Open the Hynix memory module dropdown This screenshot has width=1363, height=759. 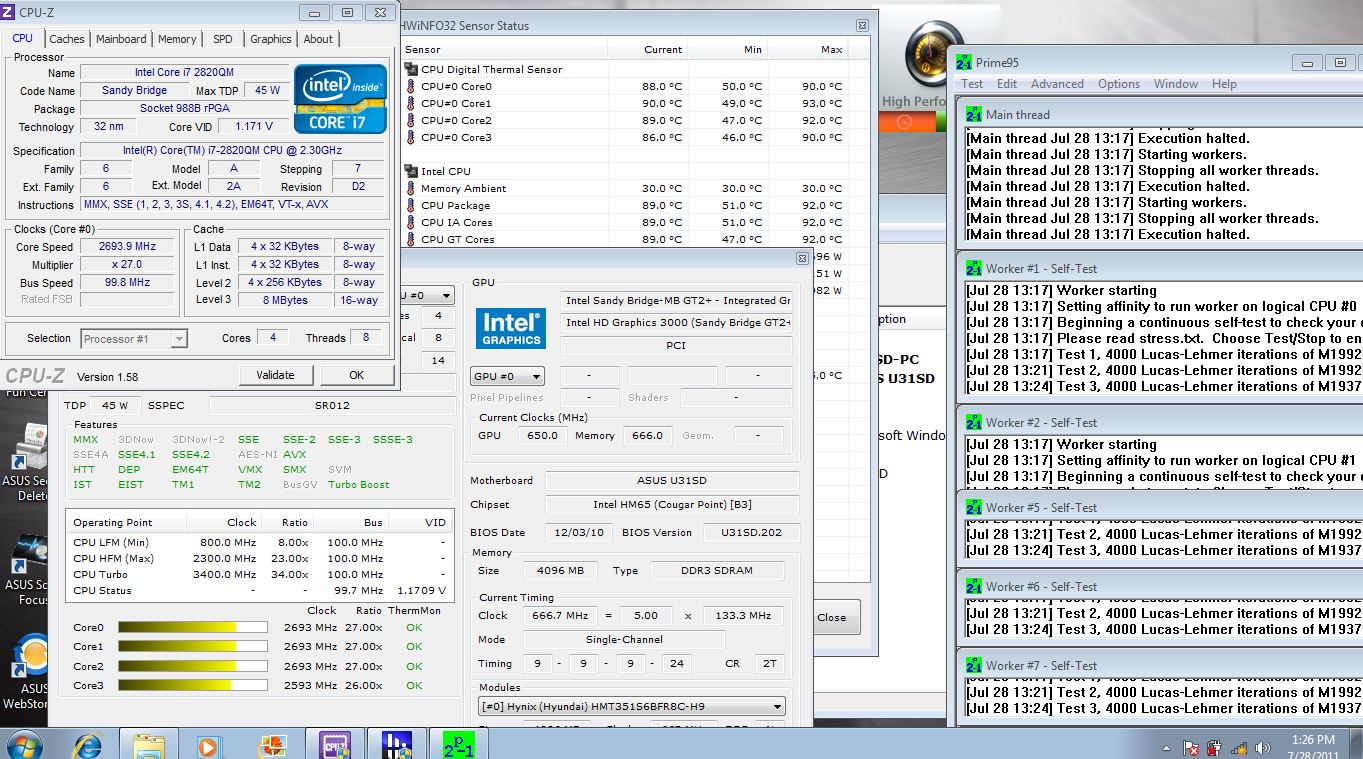click(x=632, y=706)
